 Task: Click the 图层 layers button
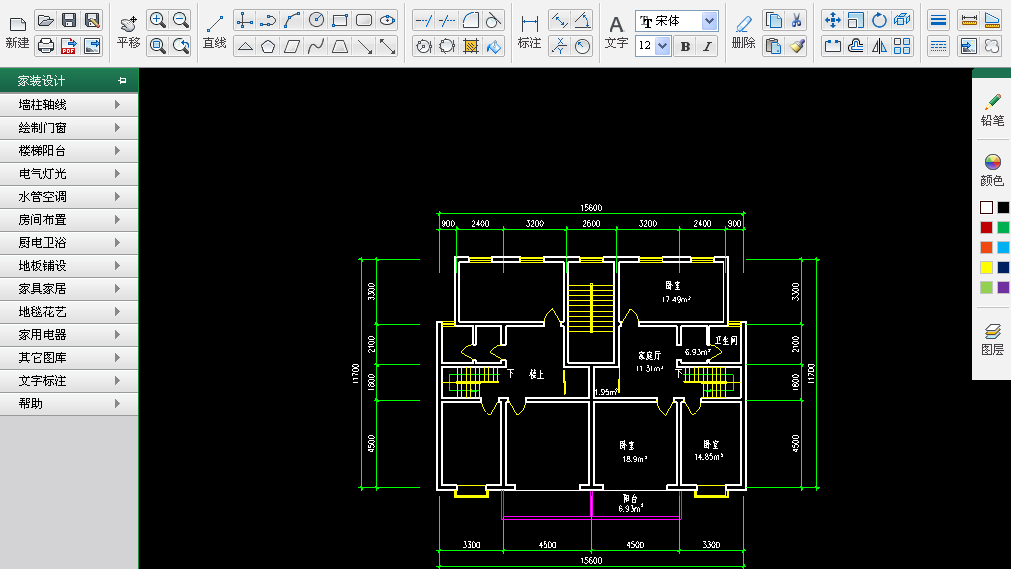click(992, 339)
